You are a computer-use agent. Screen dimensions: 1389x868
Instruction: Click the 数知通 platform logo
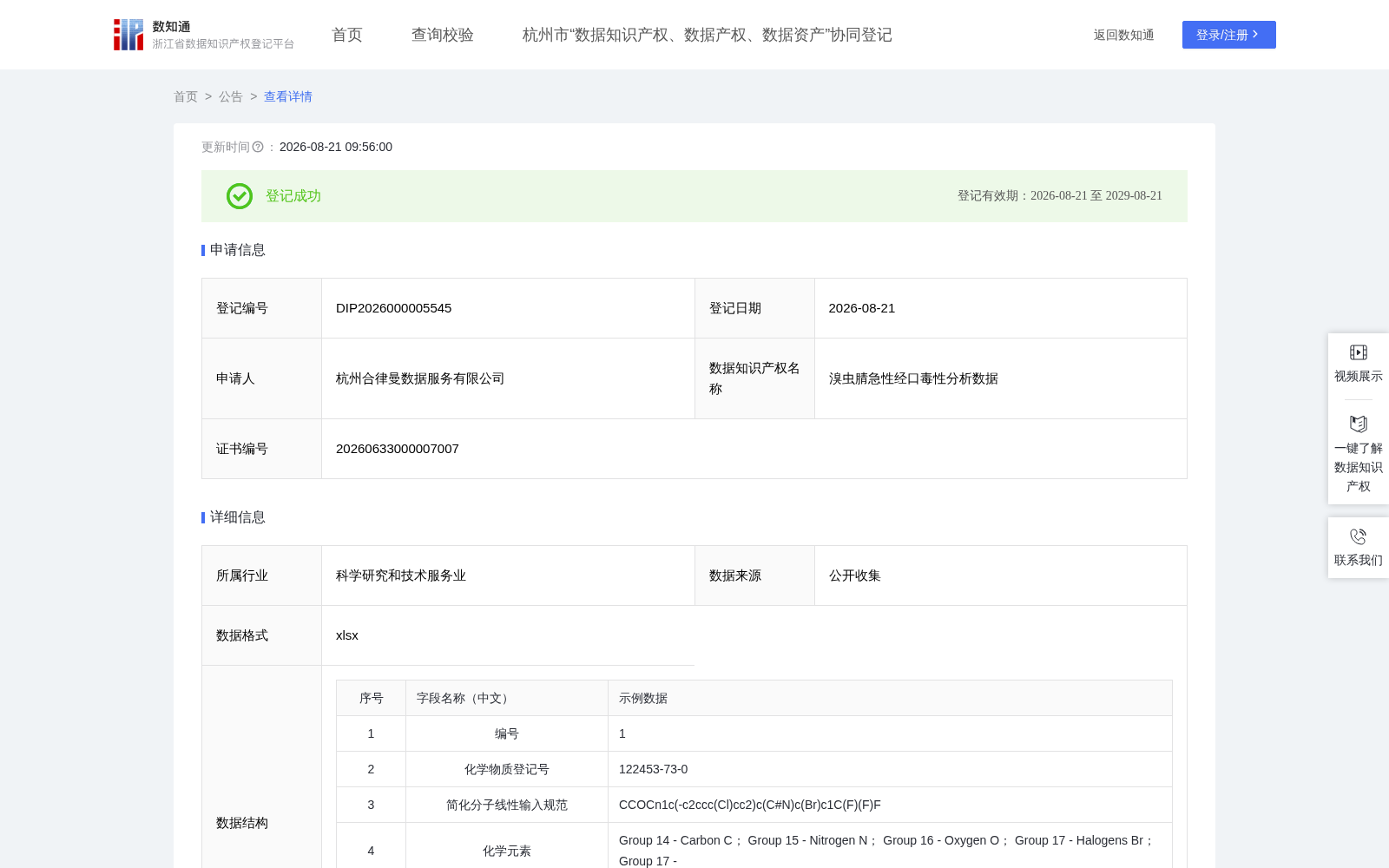click(x=204, y=35)
